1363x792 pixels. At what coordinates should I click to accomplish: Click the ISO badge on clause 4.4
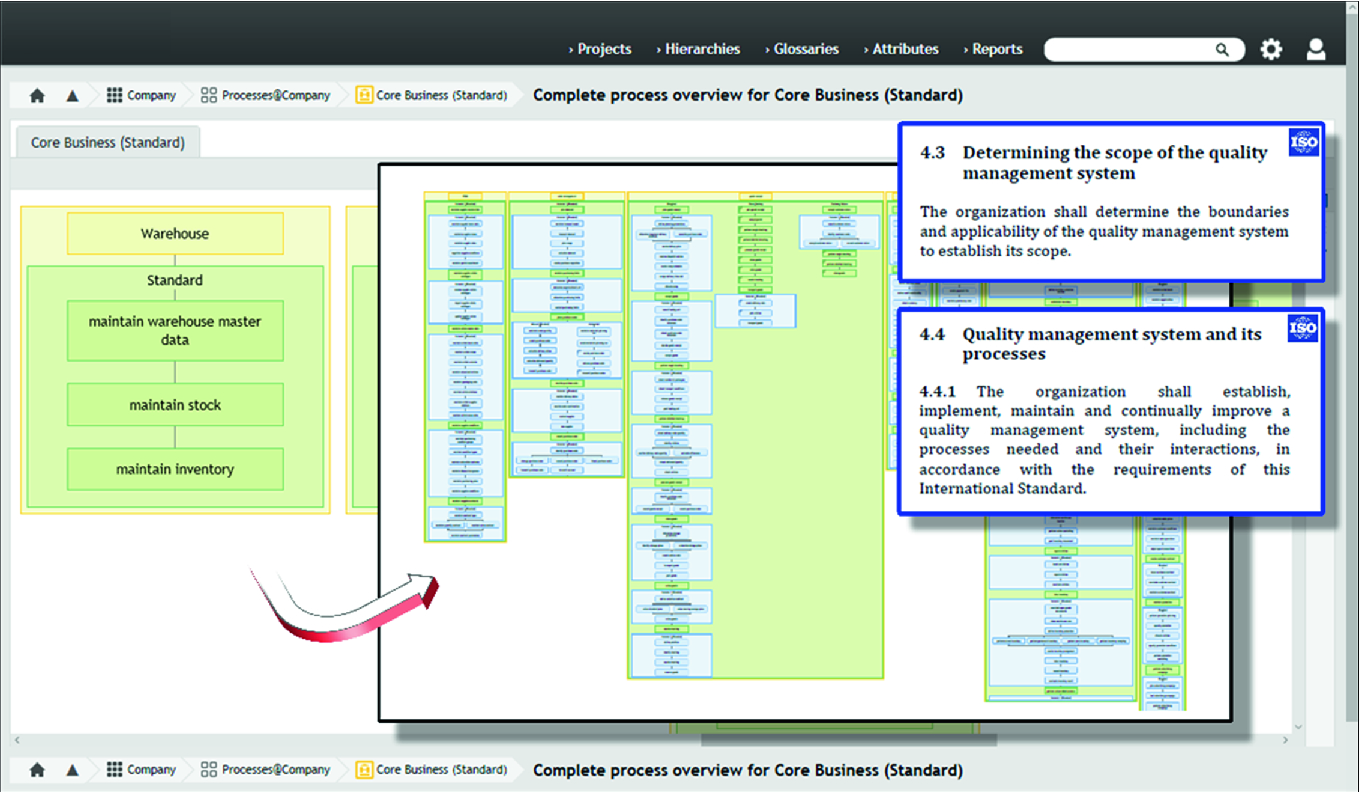point(1305,328)
